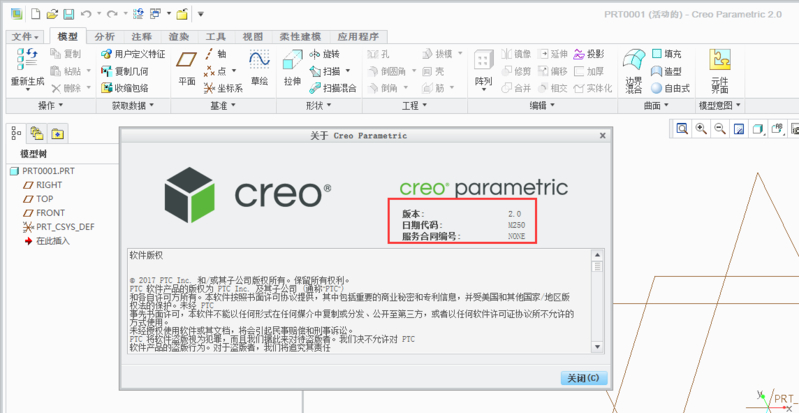Close the 关于 Creo Parametric dialog with X
Viewport: 799px width, 413px height.
[x=602, y=136]
